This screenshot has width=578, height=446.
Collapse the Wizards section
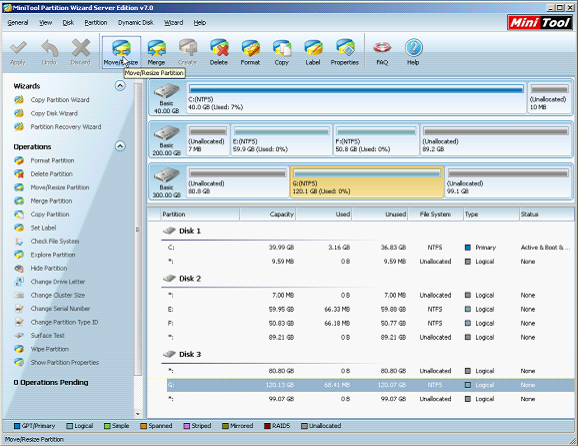pos(120,86)
